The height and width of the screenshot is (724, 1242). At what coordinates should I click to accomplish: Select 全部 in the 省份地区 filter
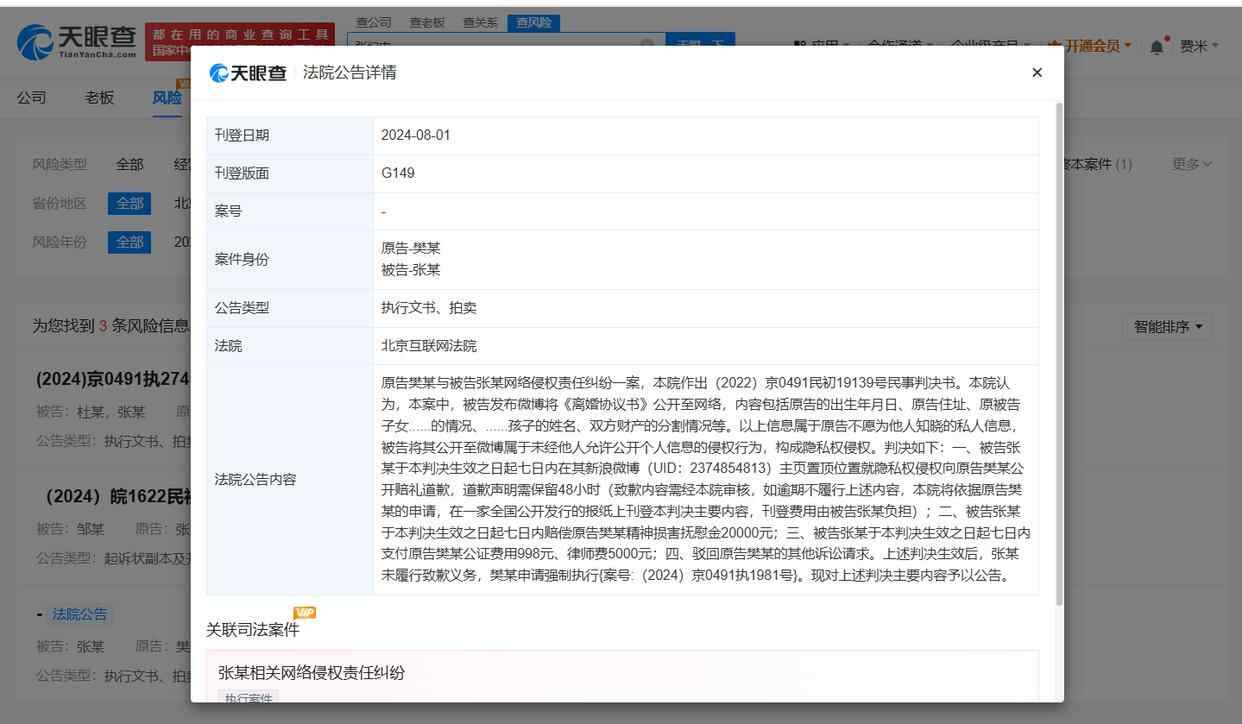point(129,203)
